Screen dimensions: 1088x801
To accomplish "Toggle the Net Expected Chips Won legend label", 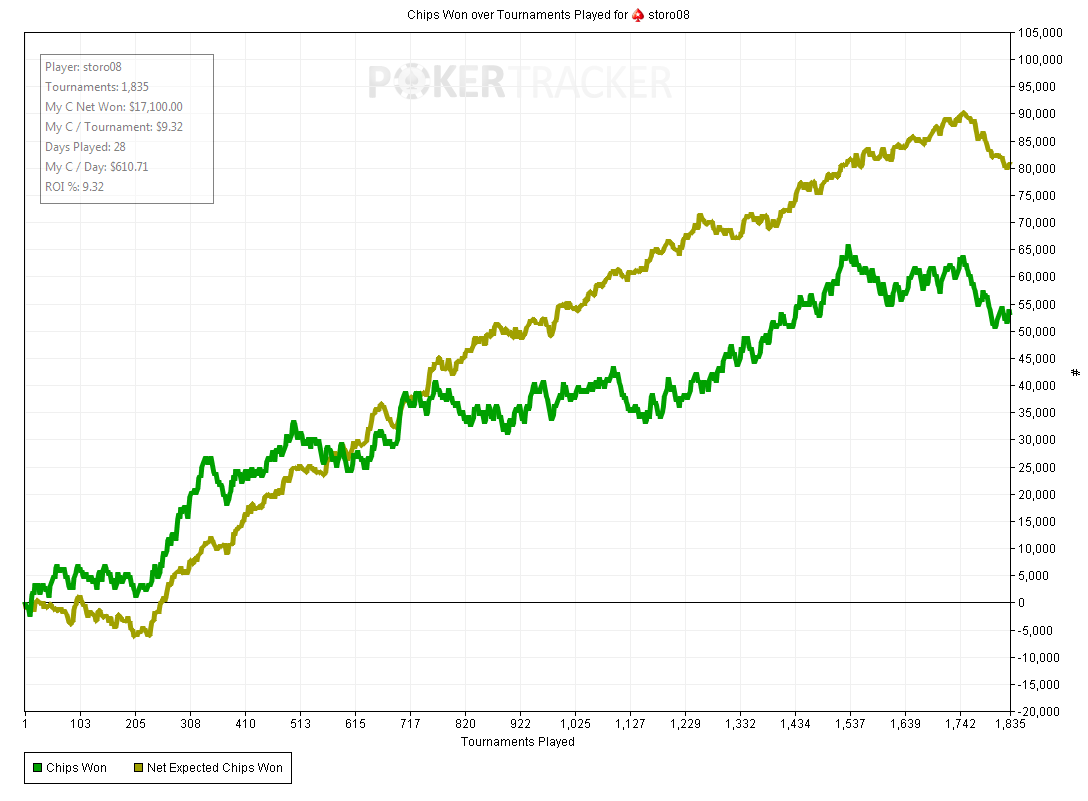I will coord(214,768).
